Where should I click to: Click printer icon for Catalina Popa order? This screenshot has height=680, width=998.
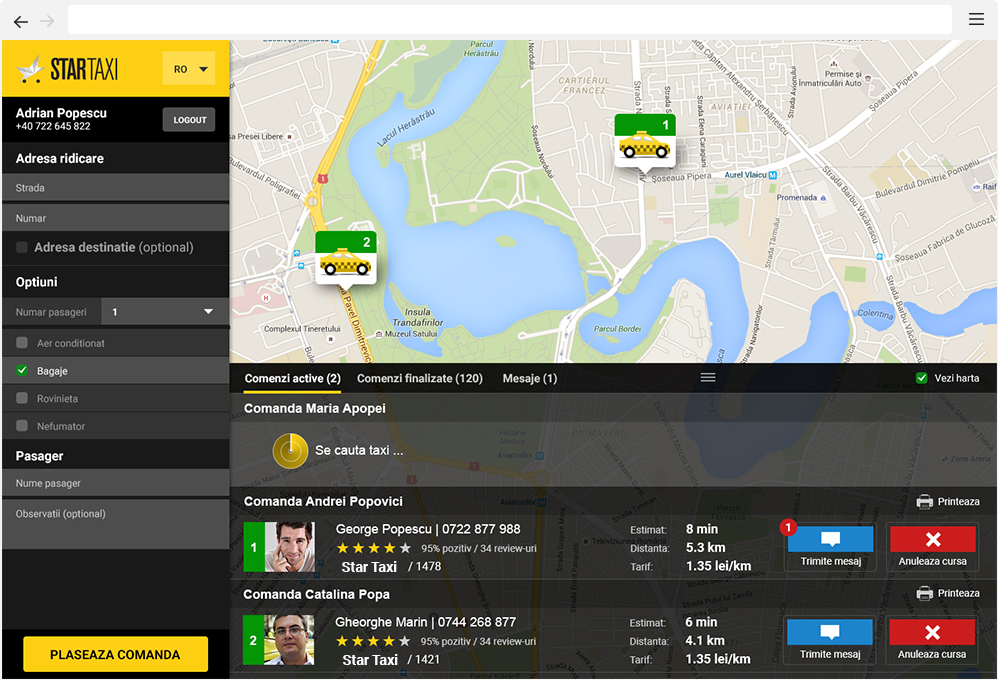(924, 593)
